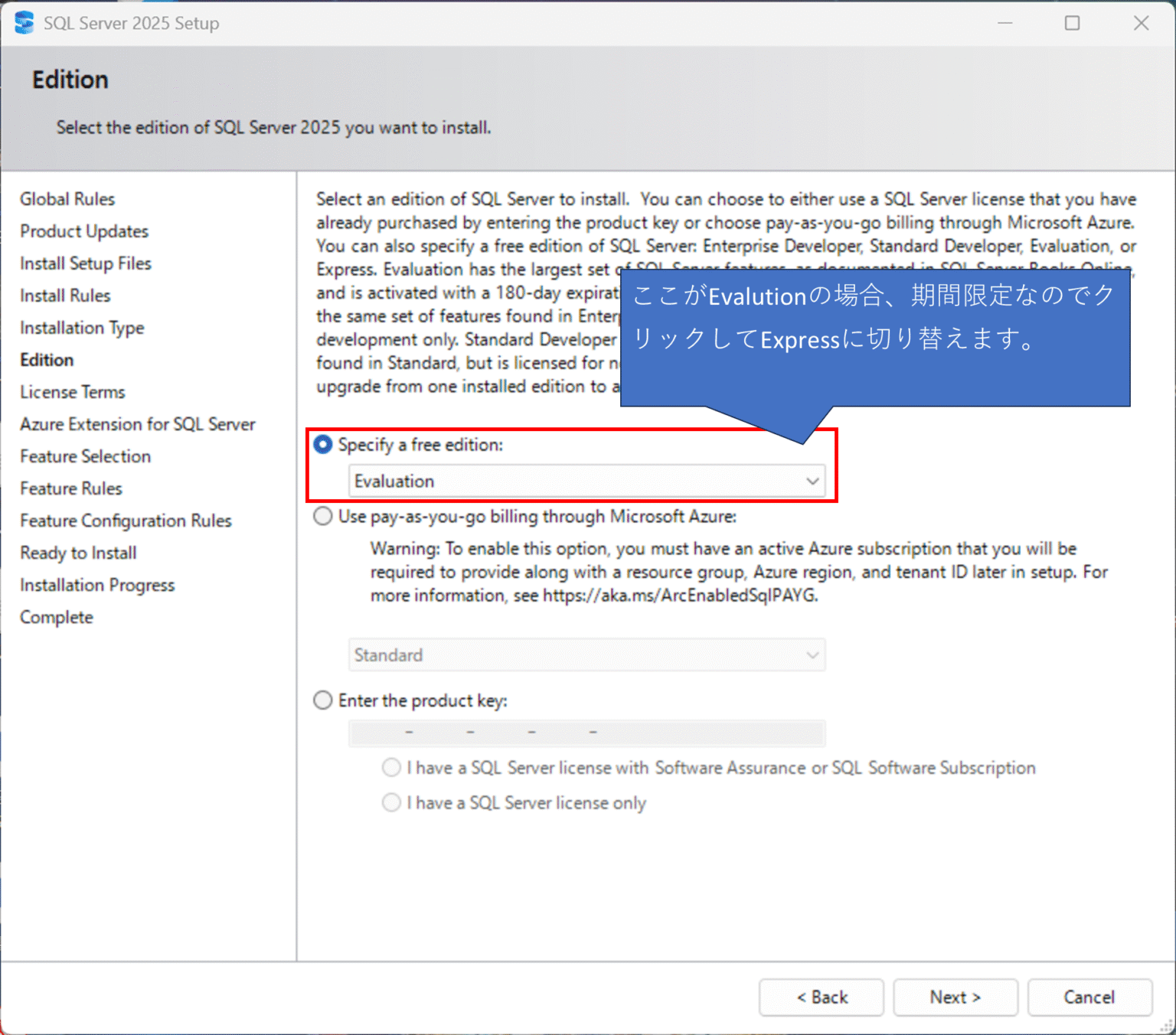1176x1035 pixels.
Task: Select License Terms in the sidebar
Action: (x=72, y=391)
